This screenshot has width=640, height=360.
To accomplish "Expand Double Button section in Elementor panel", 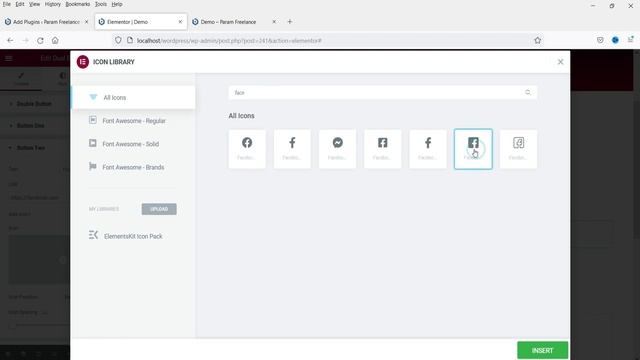I will click(35, 104).
